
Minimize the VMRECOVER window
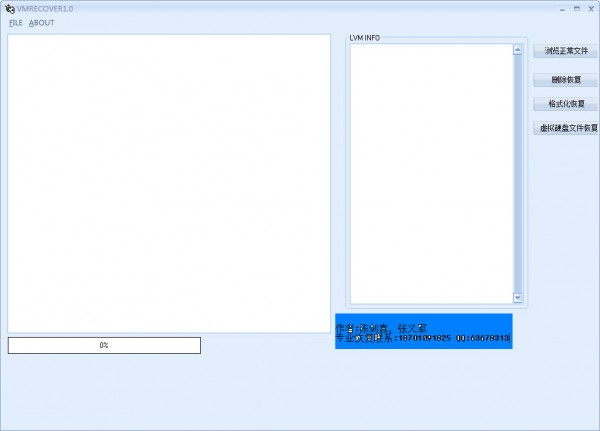point(562,9)
